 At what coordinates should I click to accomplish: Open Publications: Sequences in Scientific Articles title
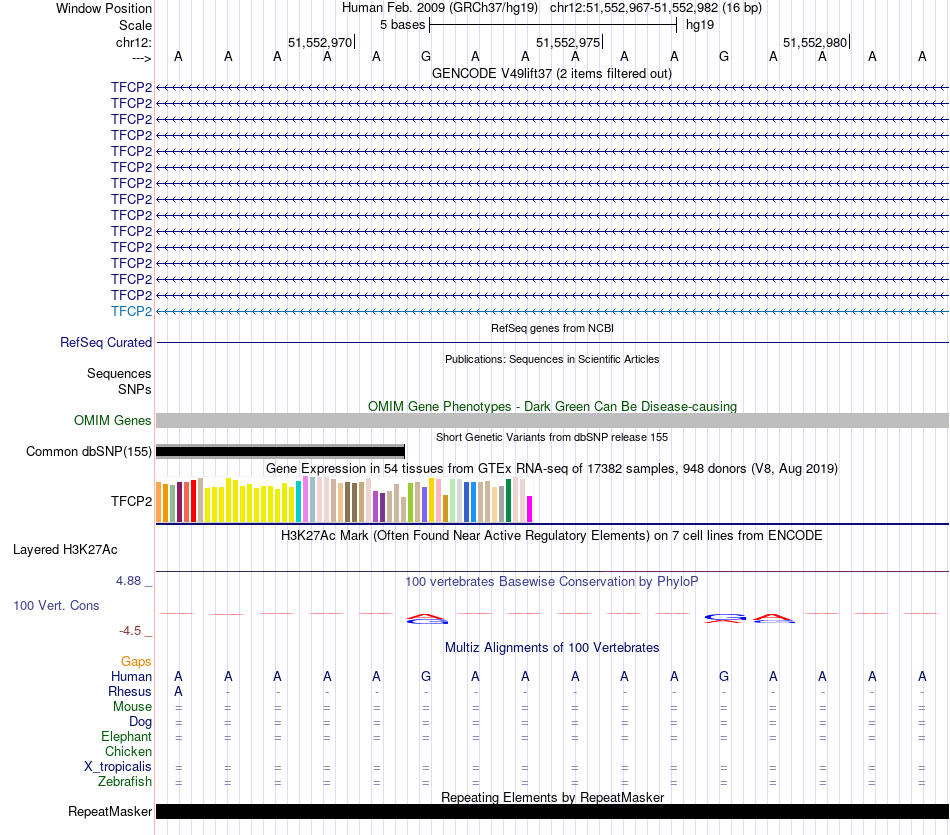(552, 359)
